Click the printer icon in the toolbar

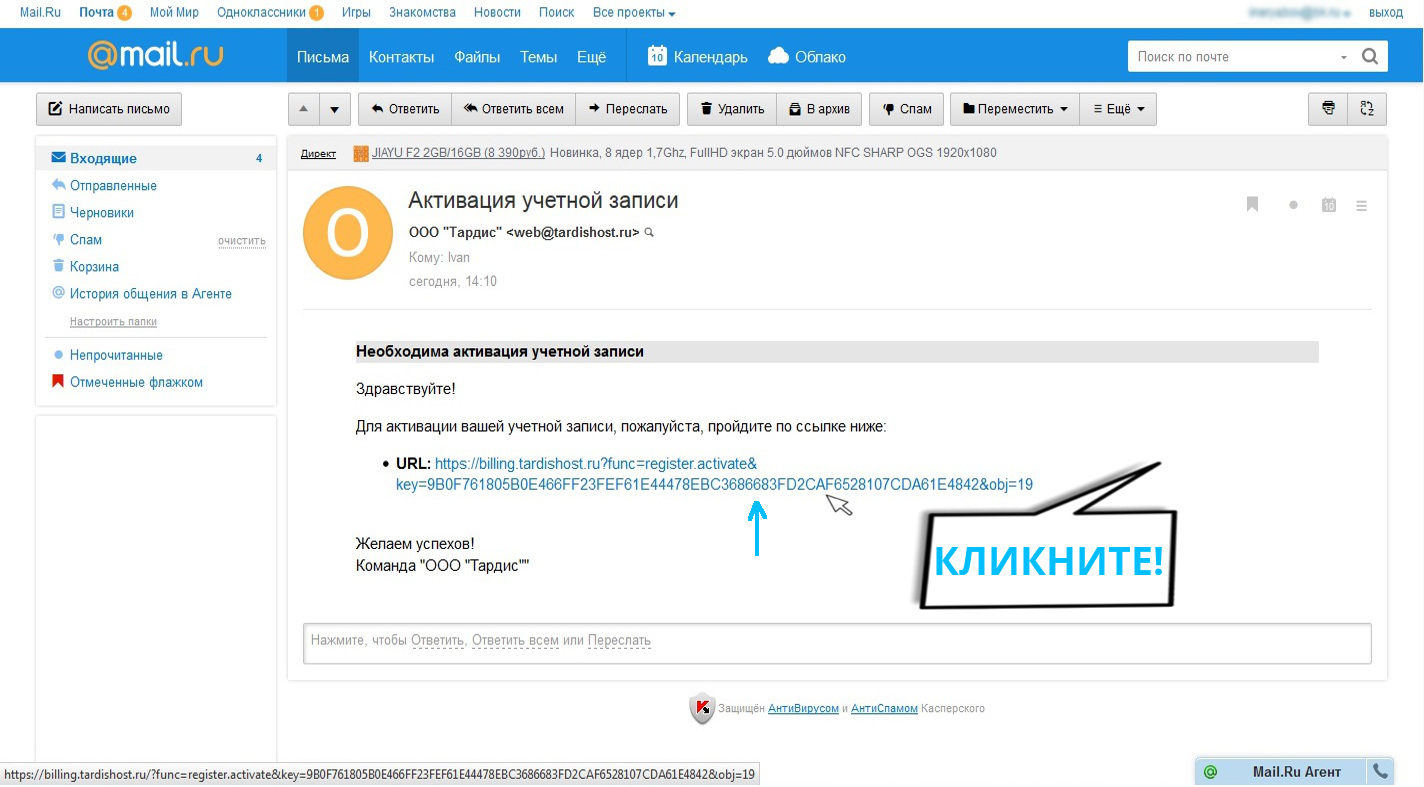pos(1328,109)
